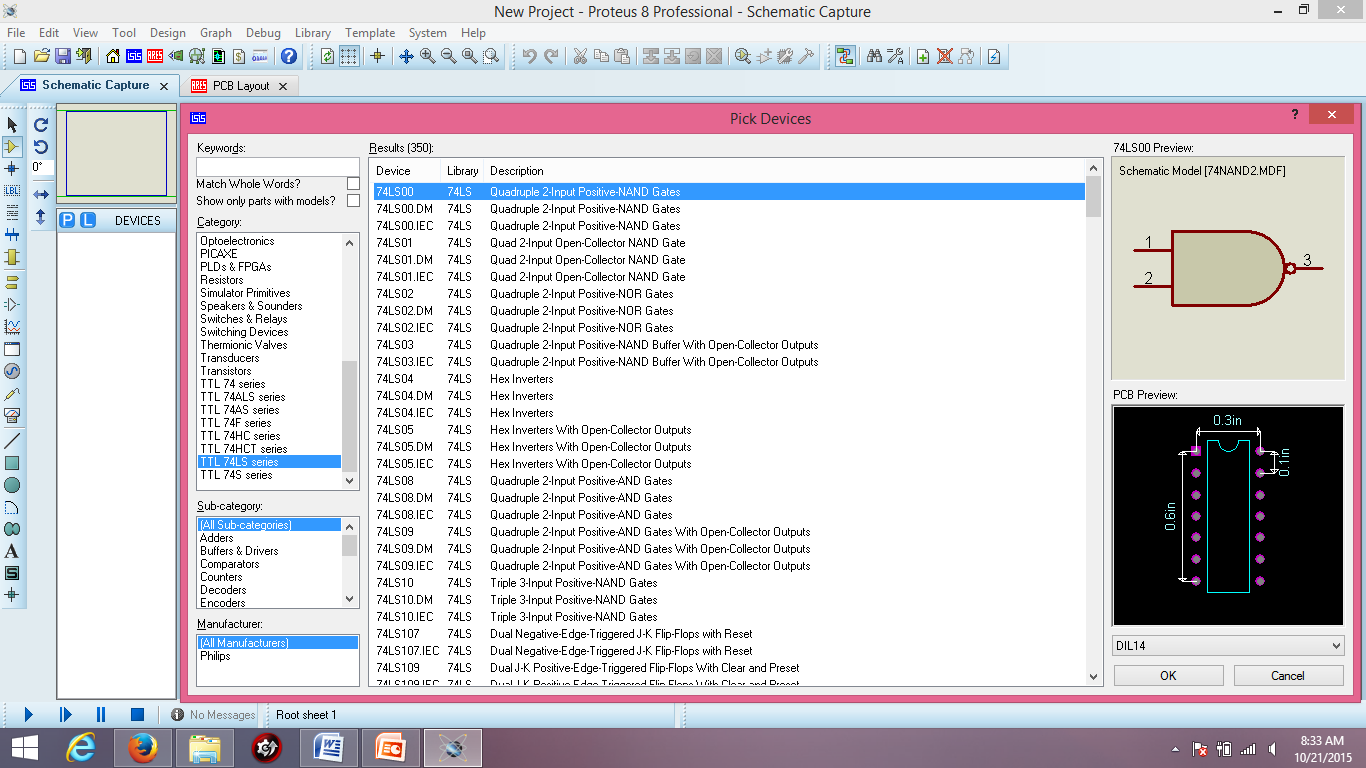
Task: Activate the Wire Label mode tool
Action: pyautogui.click(x=12, y=190)
